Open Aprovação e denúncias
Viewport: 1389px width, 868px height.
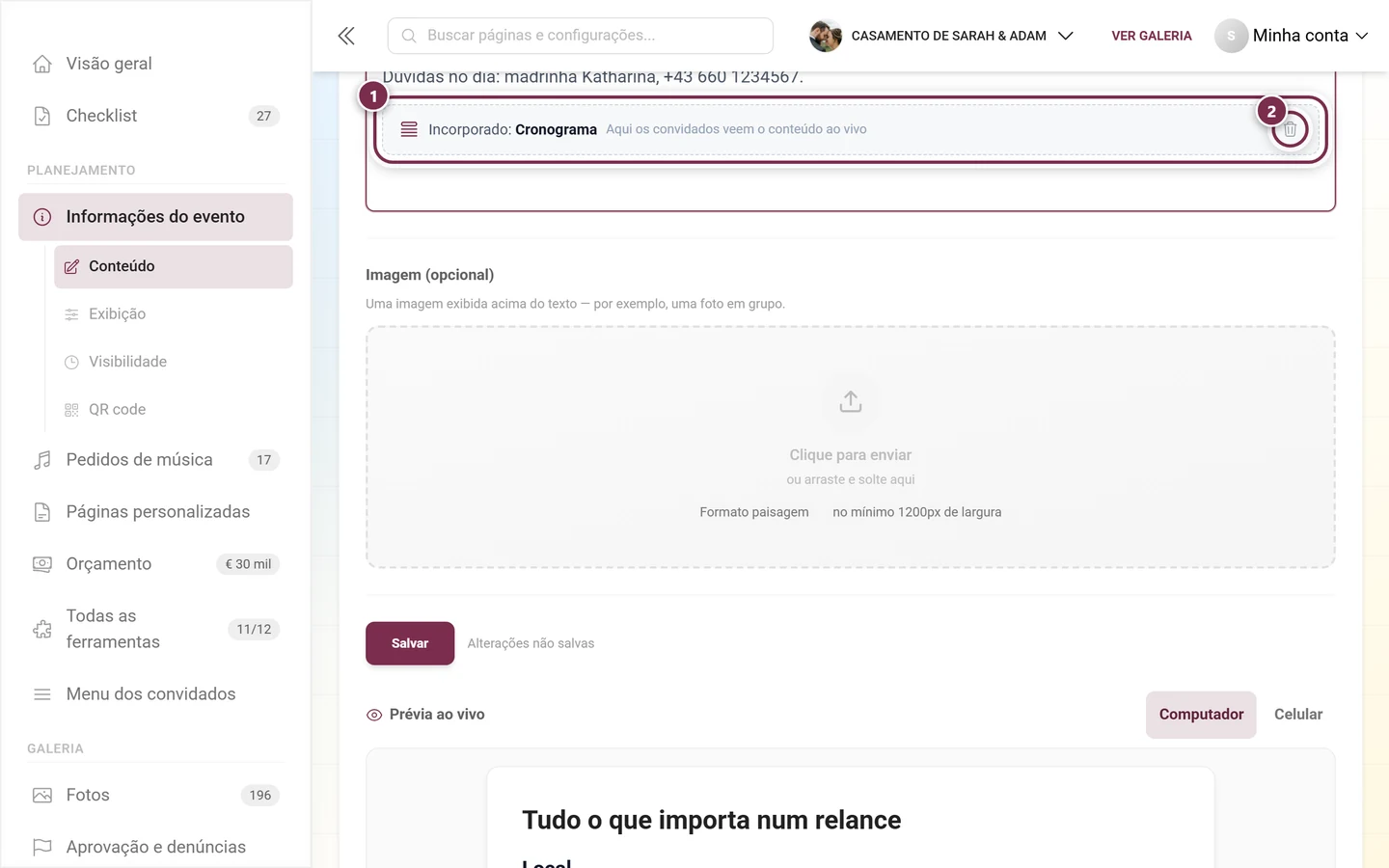pos(155,848)
